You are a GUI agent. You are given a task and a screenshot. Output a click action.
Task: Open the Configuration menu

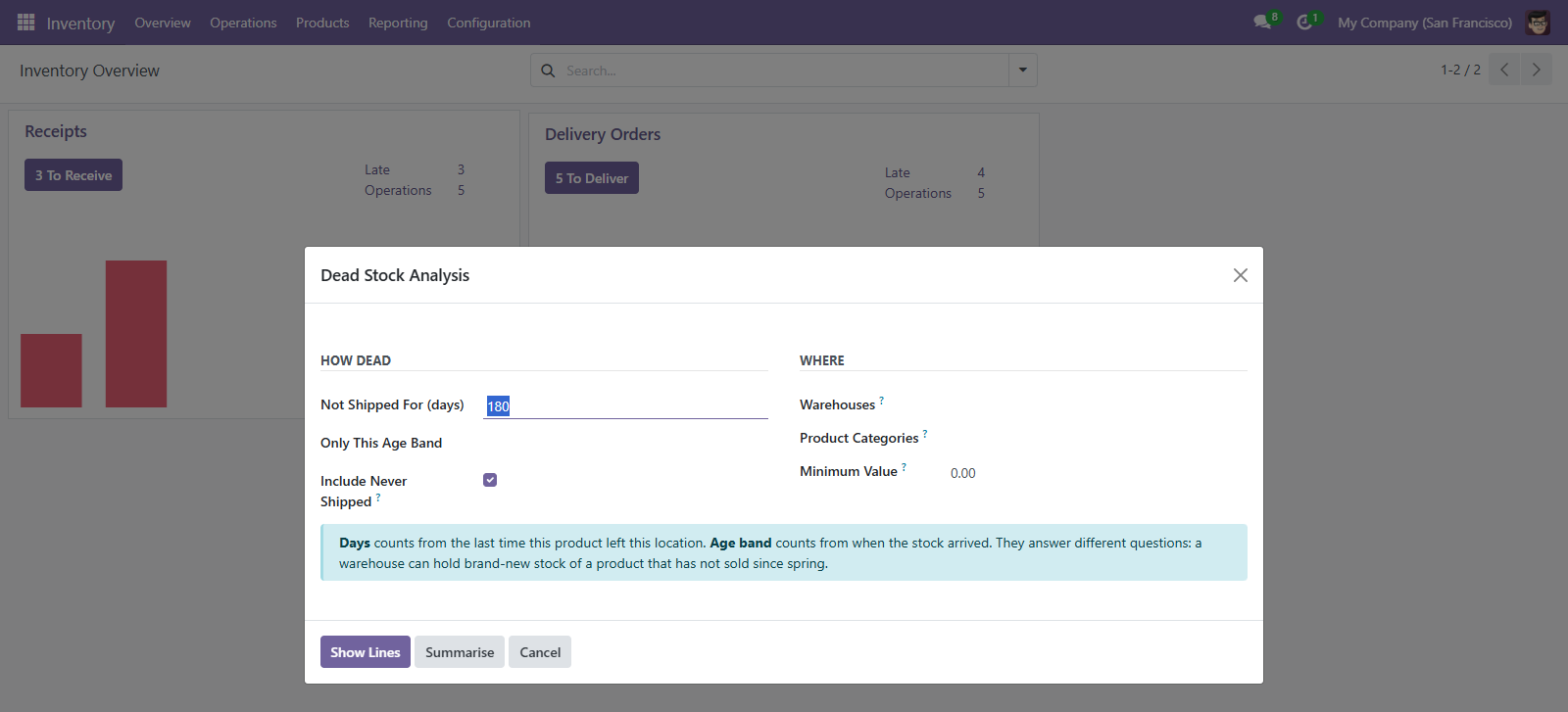(489, 23)
